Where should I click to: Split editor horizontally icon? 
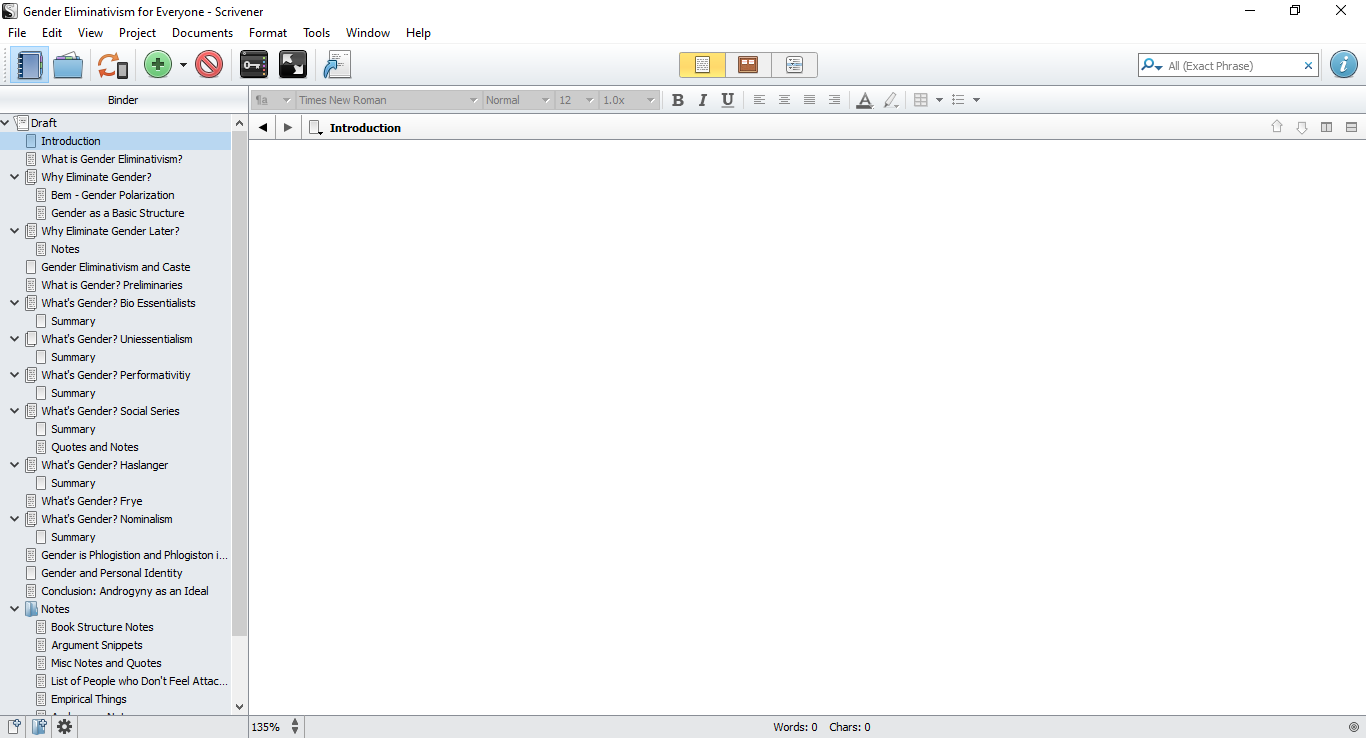[1351, 127]
